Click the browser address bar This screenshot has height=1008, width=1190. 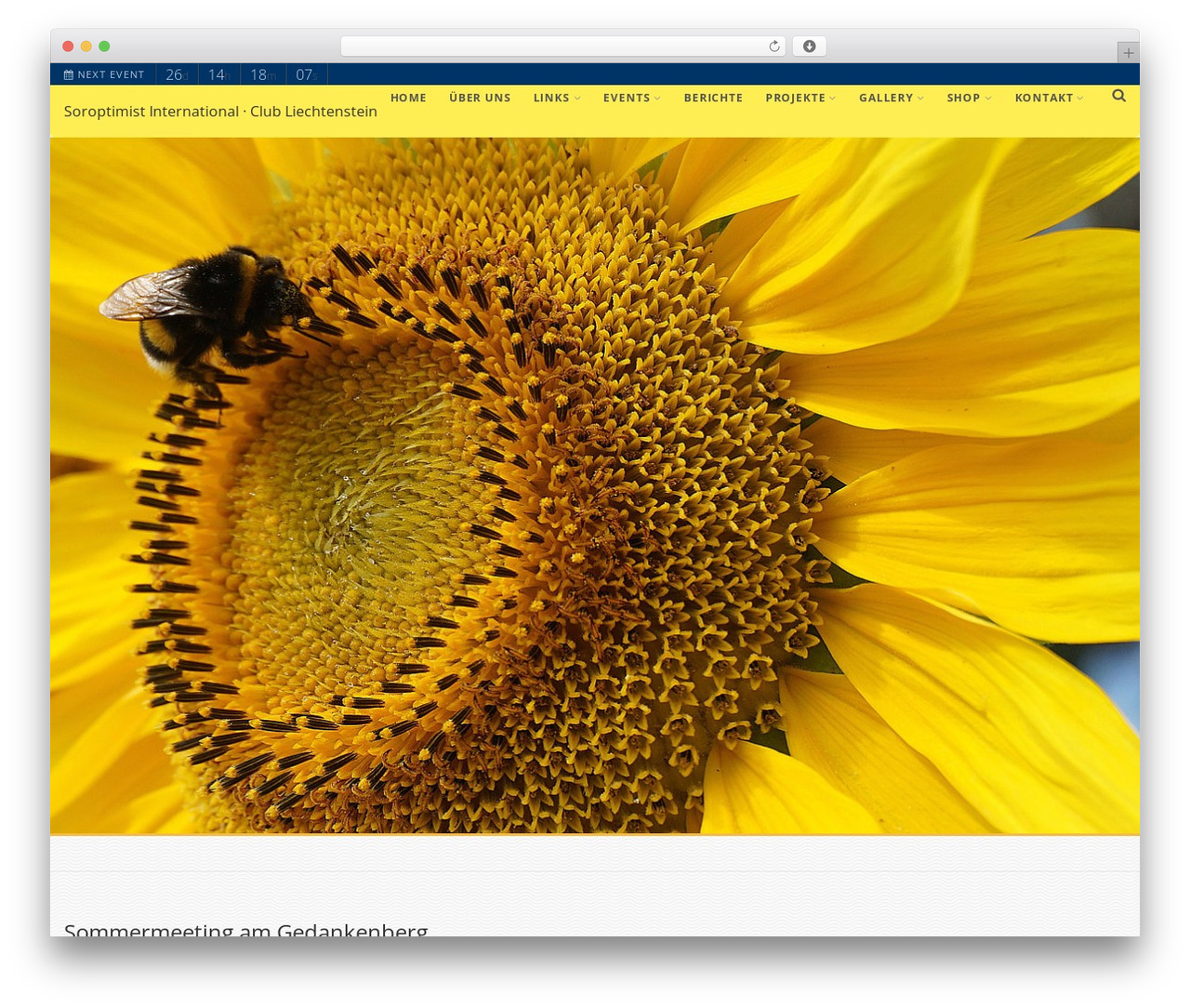tap(562, 46)
